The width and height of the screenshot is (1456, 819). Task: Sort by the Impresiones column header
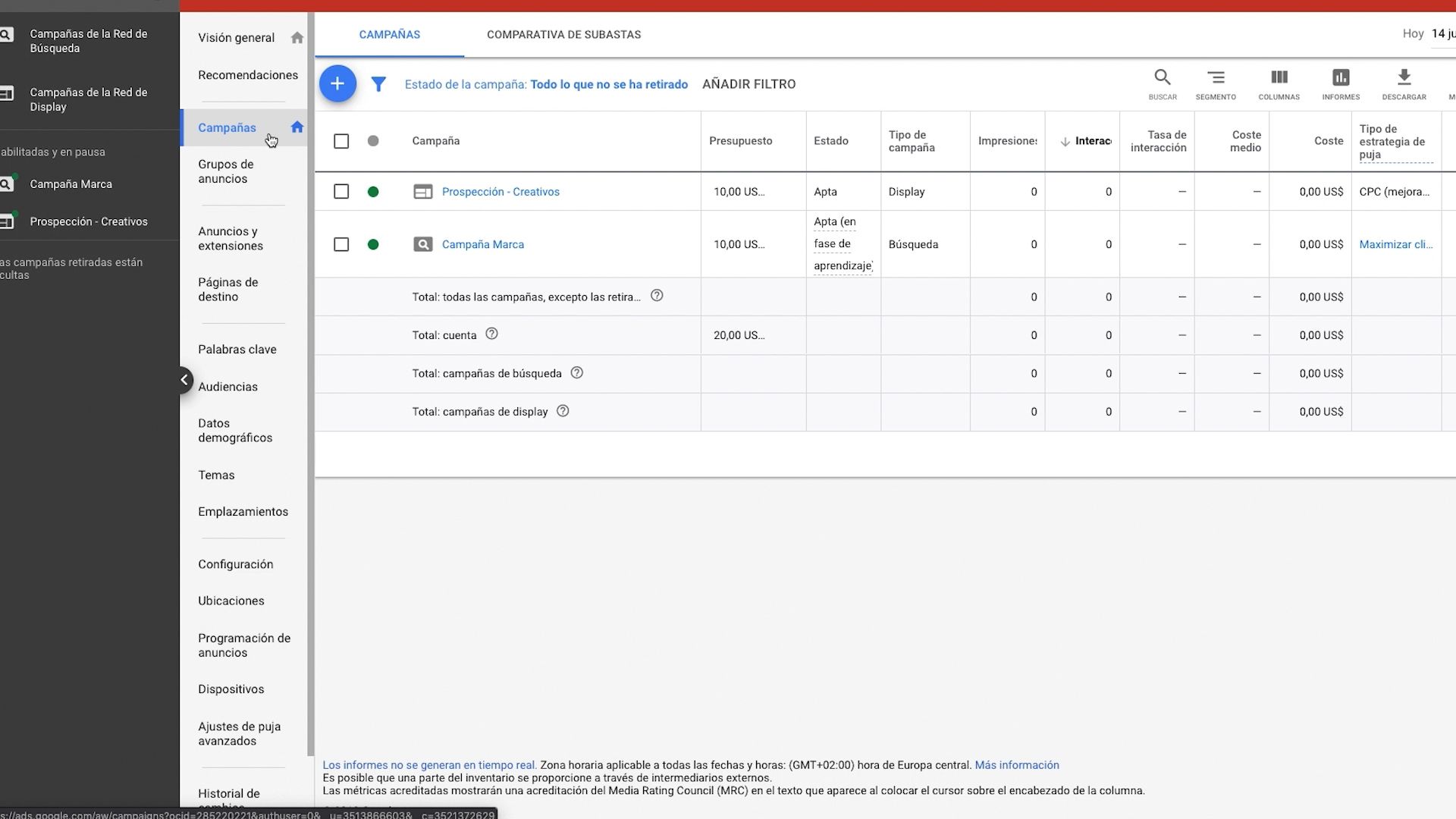click(x=1008, y=141)
